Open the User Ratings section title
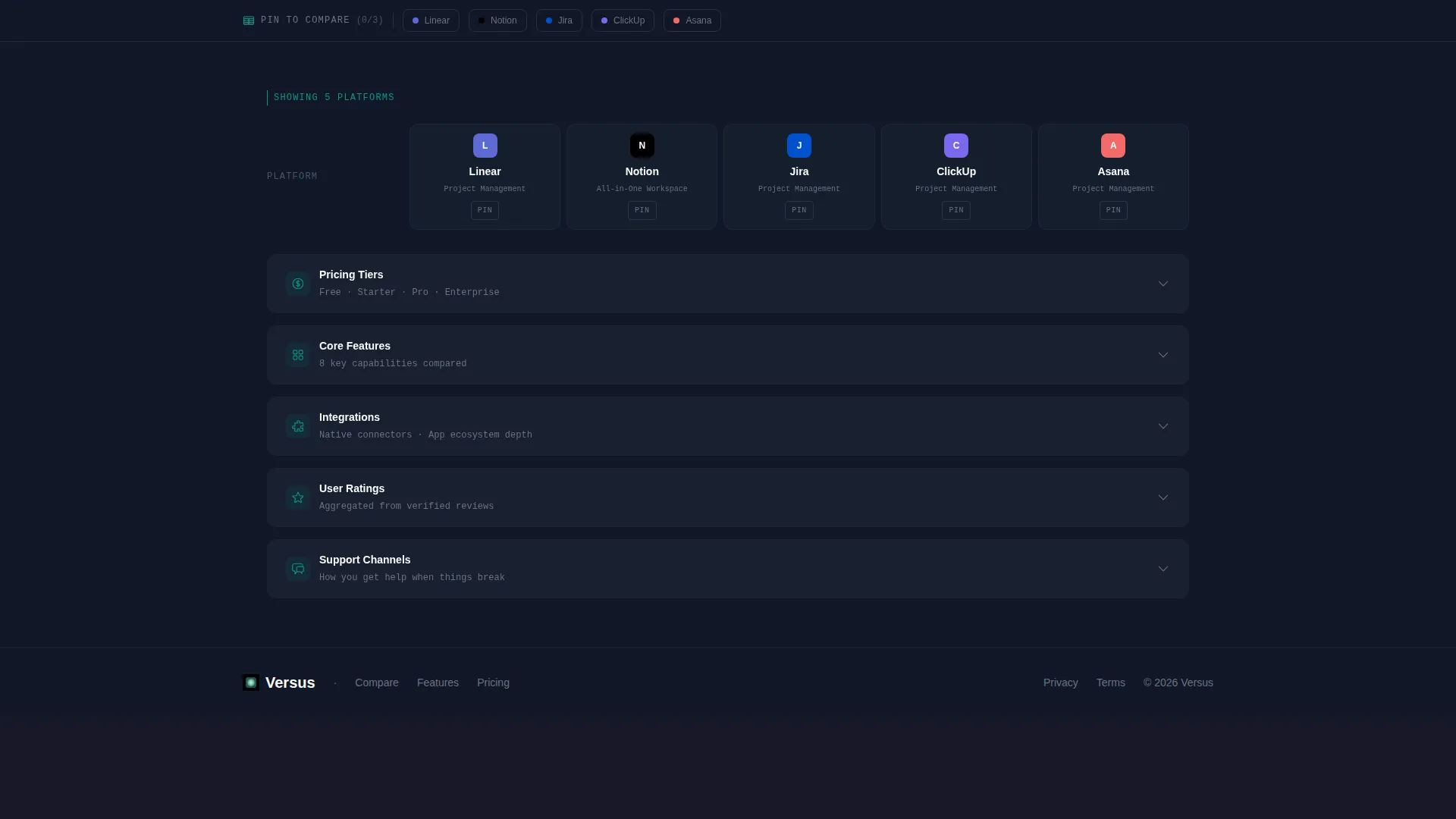 click(x=352, y=488)
